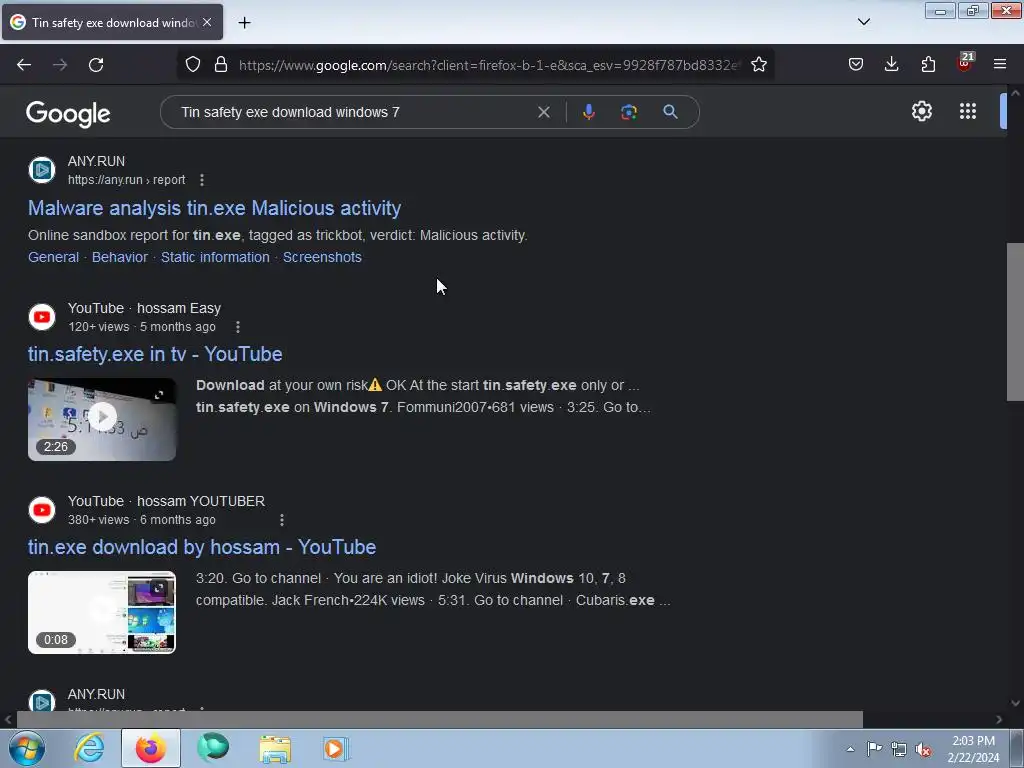This screenshot has width=1024, height=768.
Task: Open a new browser tab
Action: tap(244, 23)
